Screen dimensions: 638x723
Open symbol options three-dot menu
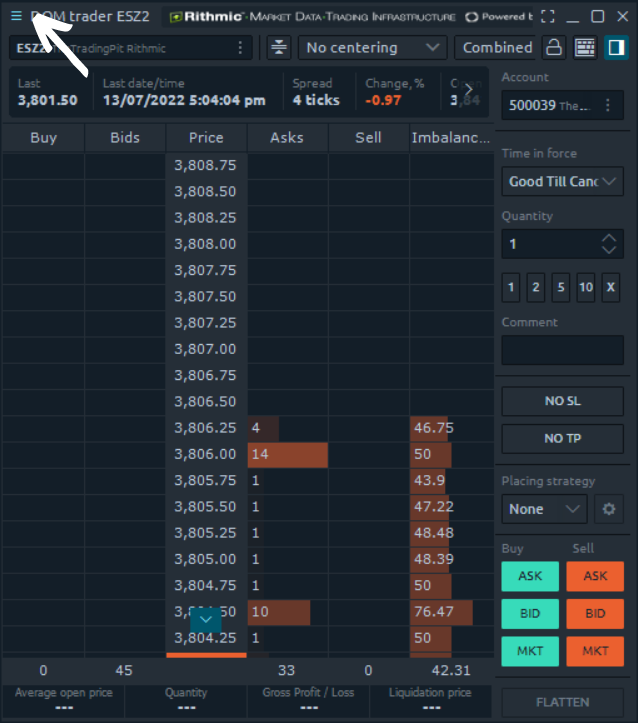tap(240, 47)
